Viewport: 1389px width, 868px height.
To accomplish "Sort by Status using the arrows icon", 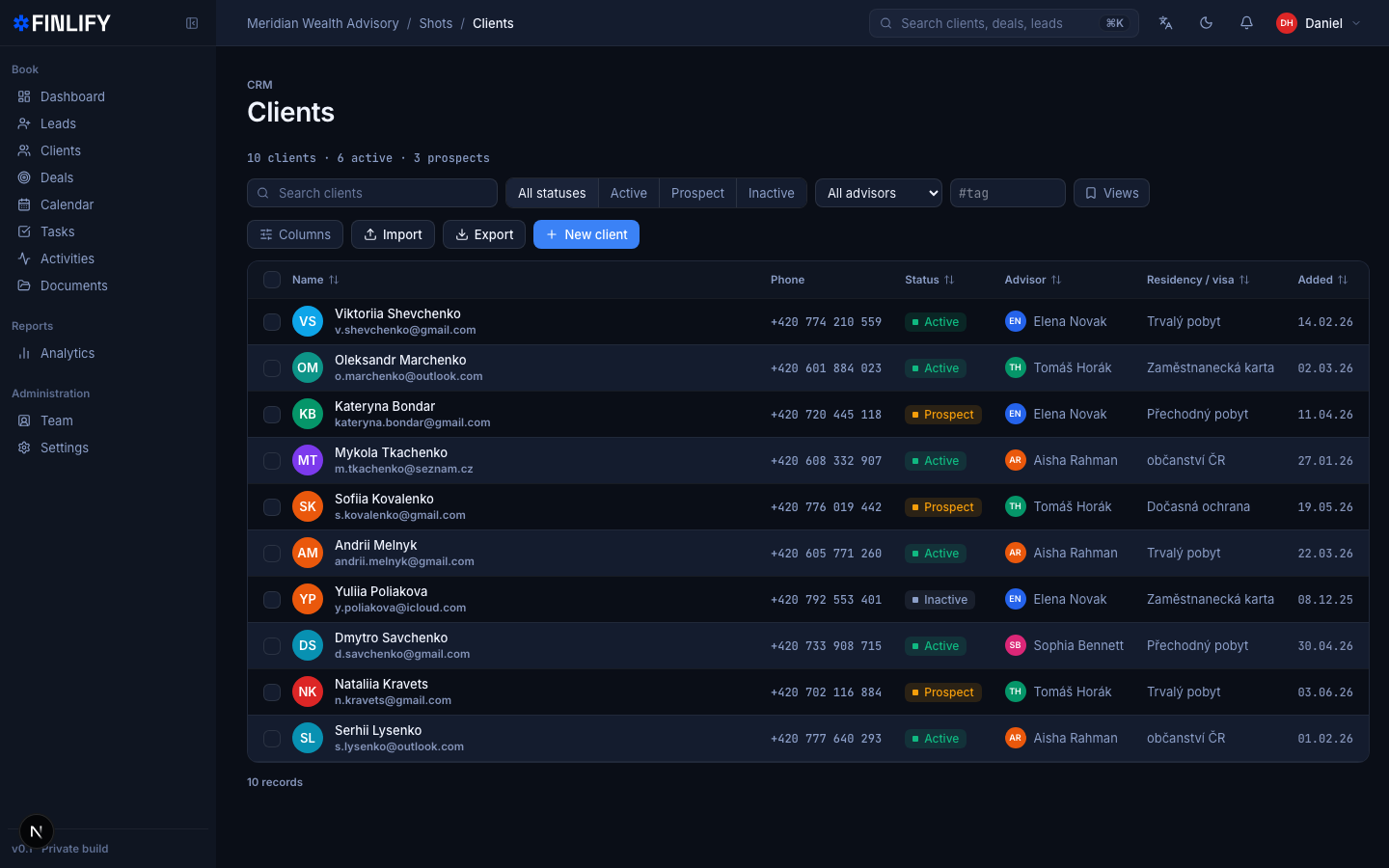I will tap(949, 280).
